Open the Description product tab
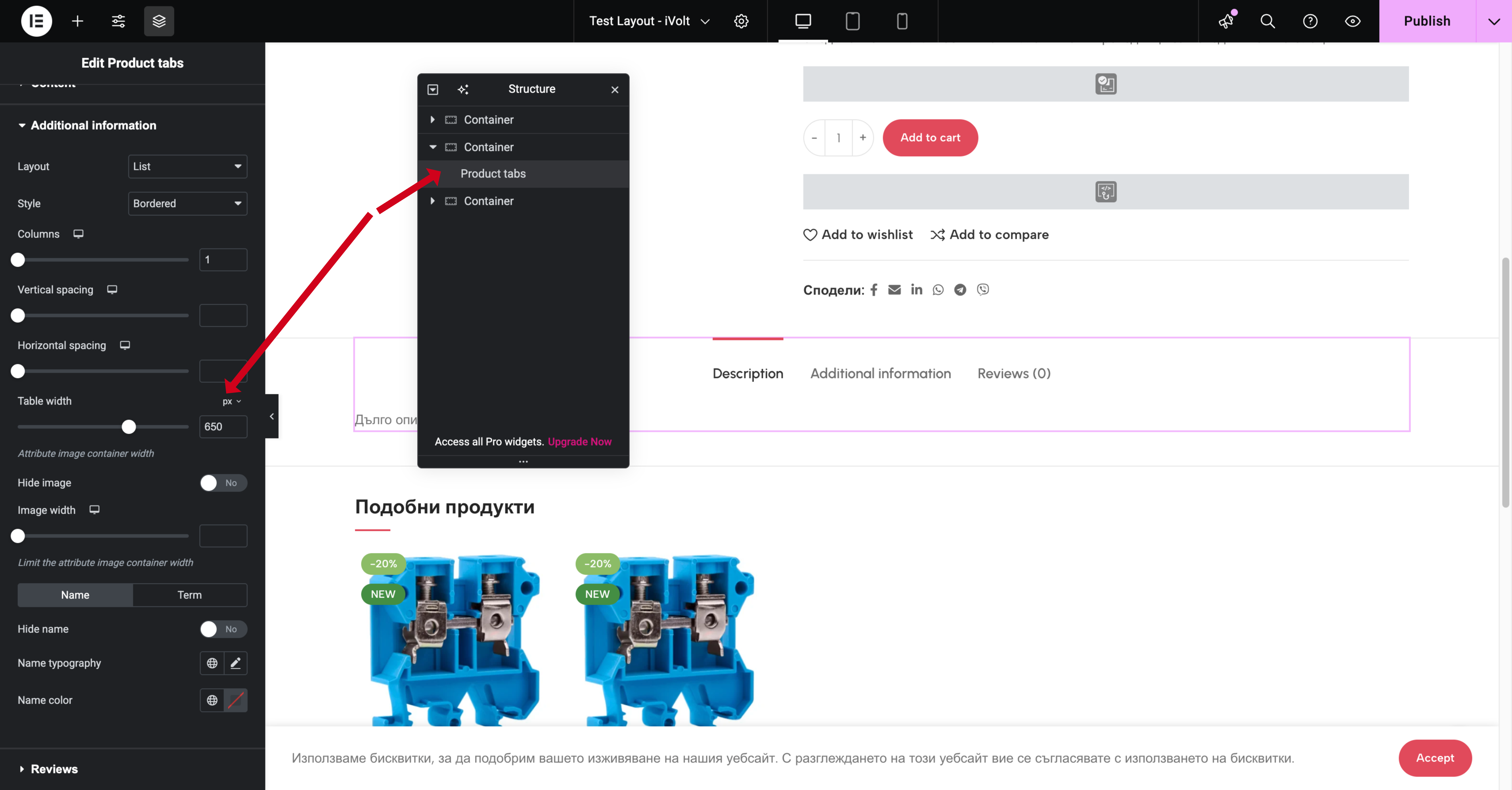Image resolution: width=1512 pixels, height=790 pixels. pos(748,374)
